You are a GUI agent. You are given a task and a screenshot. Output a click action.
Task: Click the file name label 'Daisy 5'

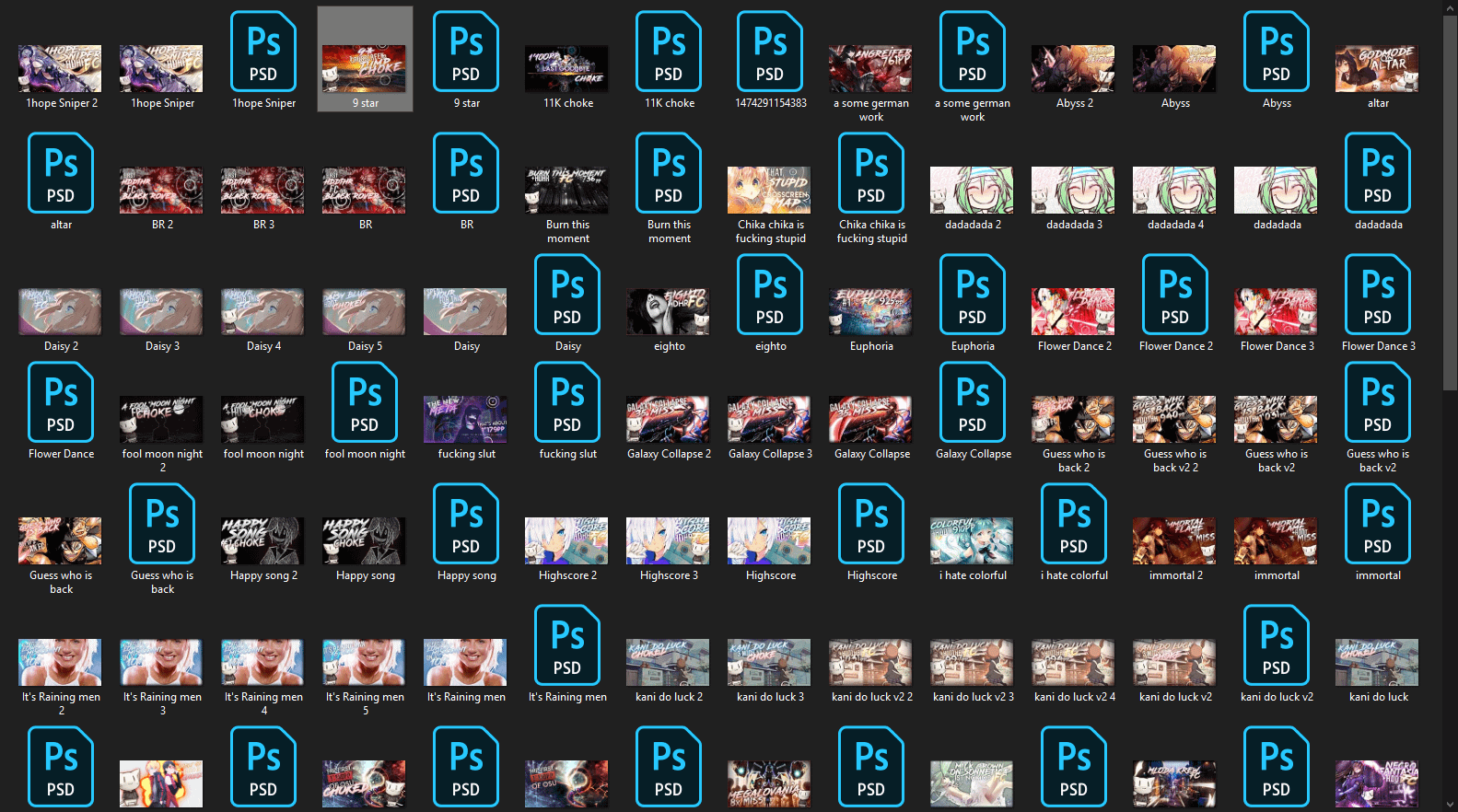(x=365, y=346)
